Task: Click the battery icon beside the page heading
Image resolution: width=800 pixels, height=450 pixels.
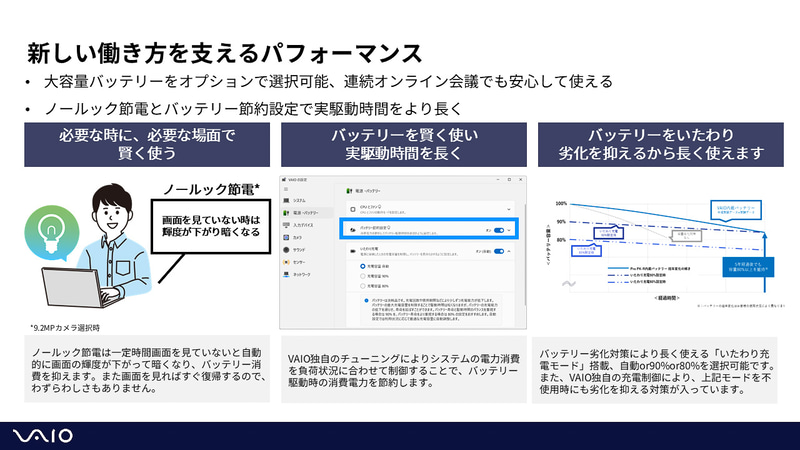Action: pyautogui.click(x=349, y=191)
